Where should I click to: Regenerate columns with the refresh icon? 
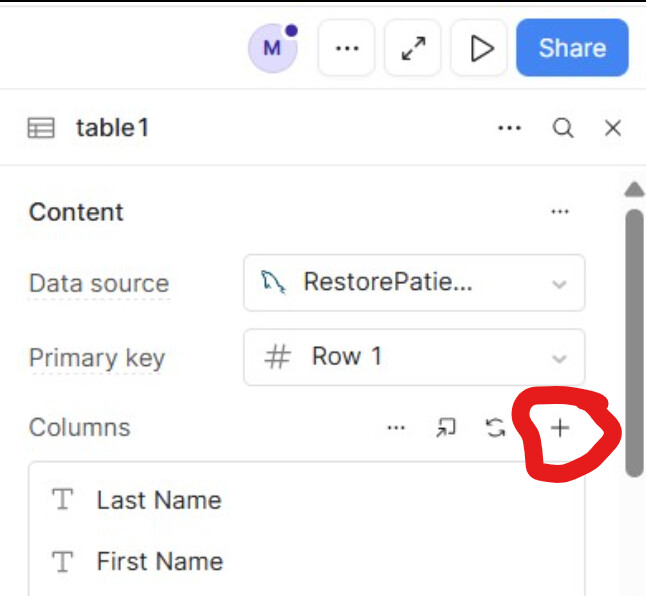coord(495,428)
